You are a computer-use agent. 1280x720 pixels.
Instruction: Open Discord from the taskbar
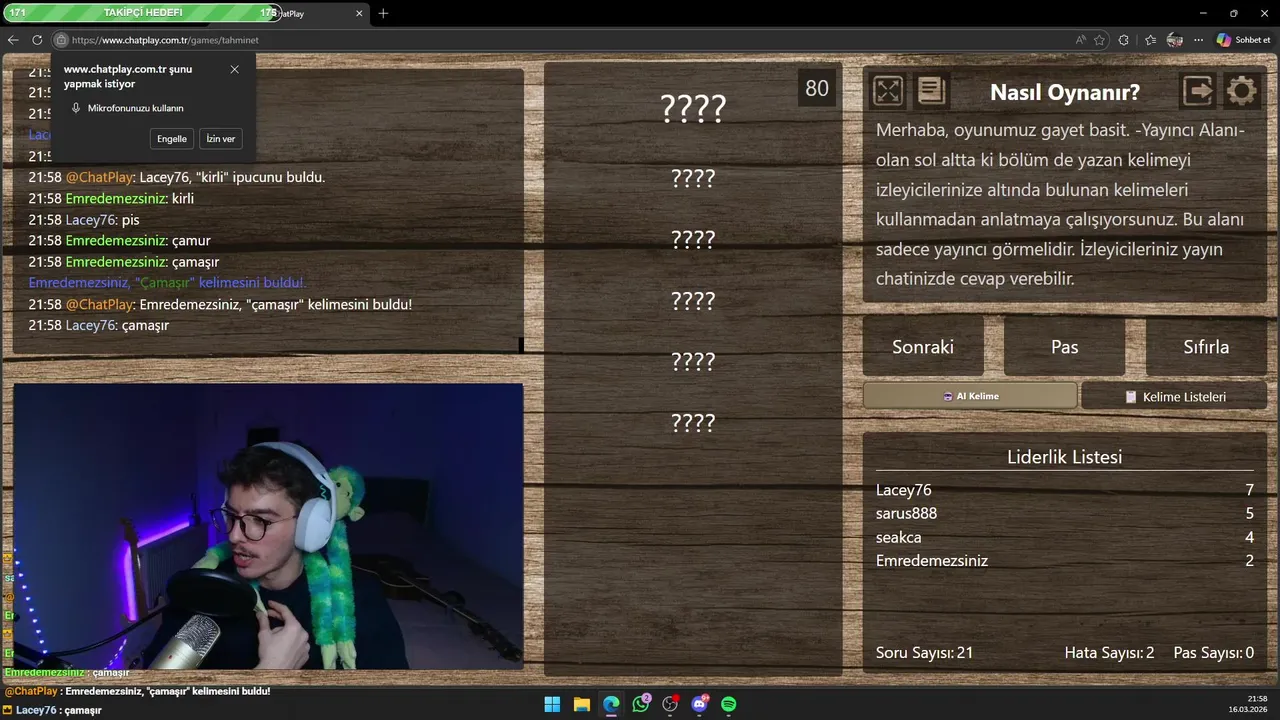(x=699, y=704)
